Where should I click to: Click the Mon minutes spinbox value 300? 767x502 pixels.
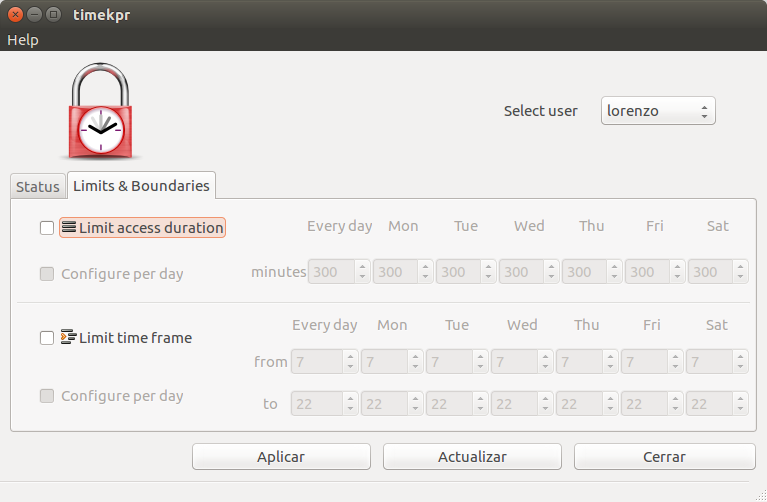click(395, 272)
